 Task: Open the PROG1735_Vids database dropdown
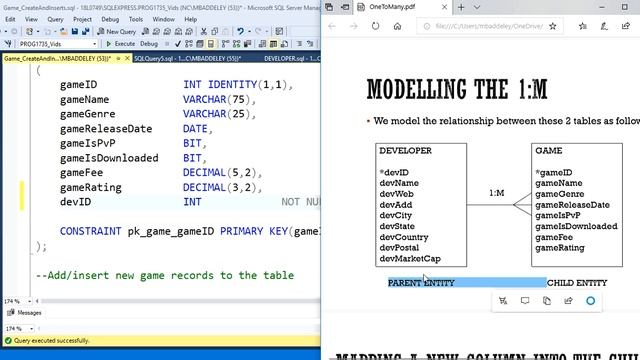(x=58, y=44)
